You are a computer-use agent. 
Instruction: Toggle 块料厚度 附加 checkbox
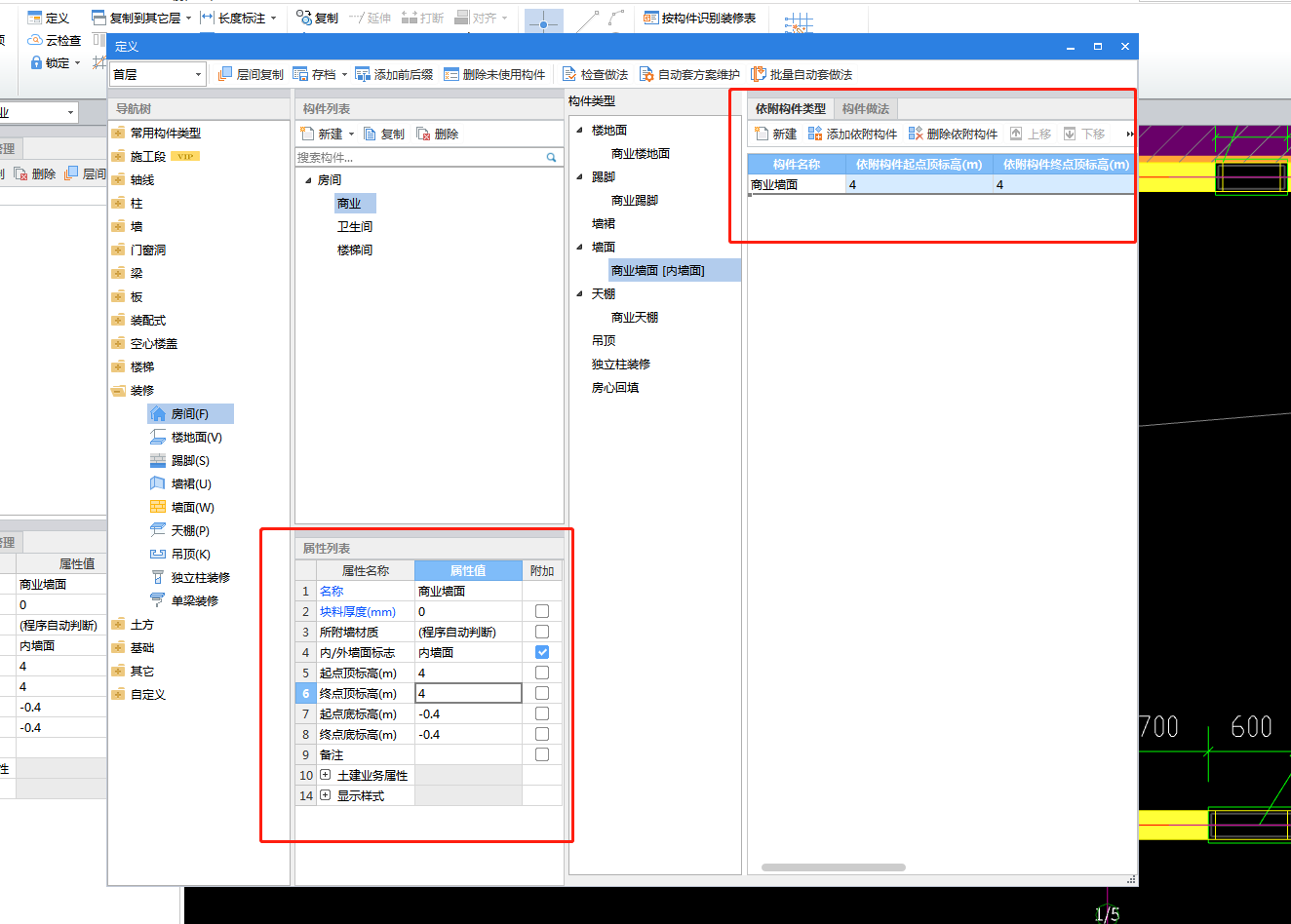pyautogui.click(x=542, y=611)
